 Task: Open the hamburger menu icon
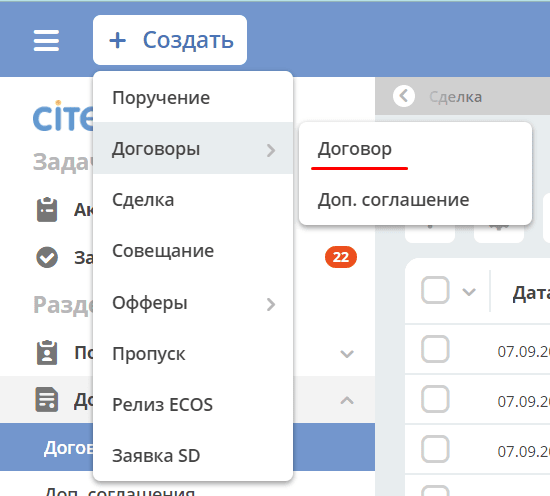pos(46,40)
